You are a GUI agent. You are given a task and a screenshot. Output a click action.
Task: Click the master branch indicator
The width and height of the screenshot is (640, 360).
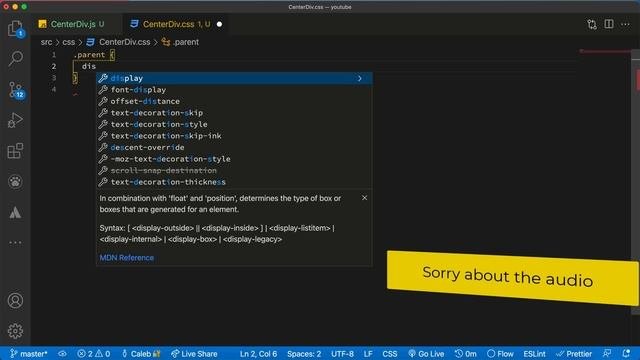[29, 354]
